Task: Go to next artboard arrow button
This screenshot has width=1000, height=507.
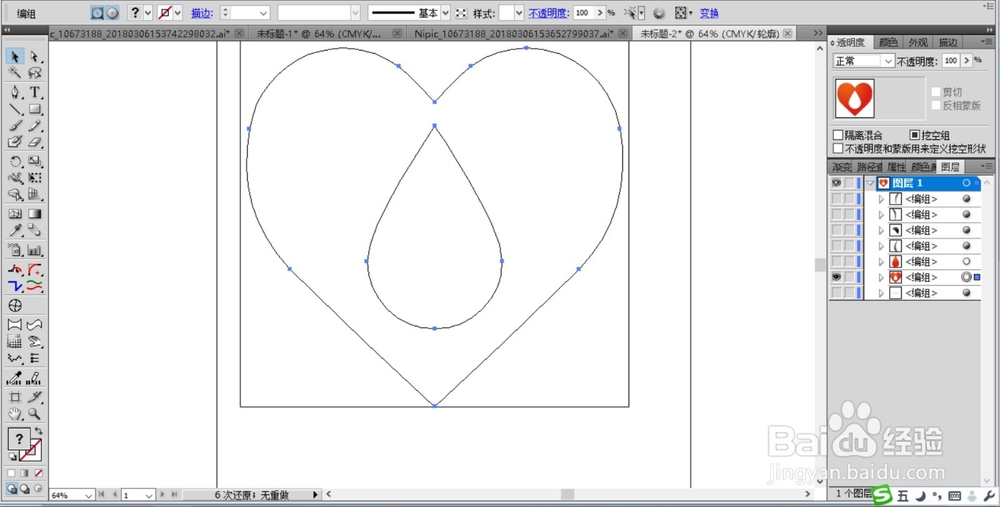Action: point(163,495)
